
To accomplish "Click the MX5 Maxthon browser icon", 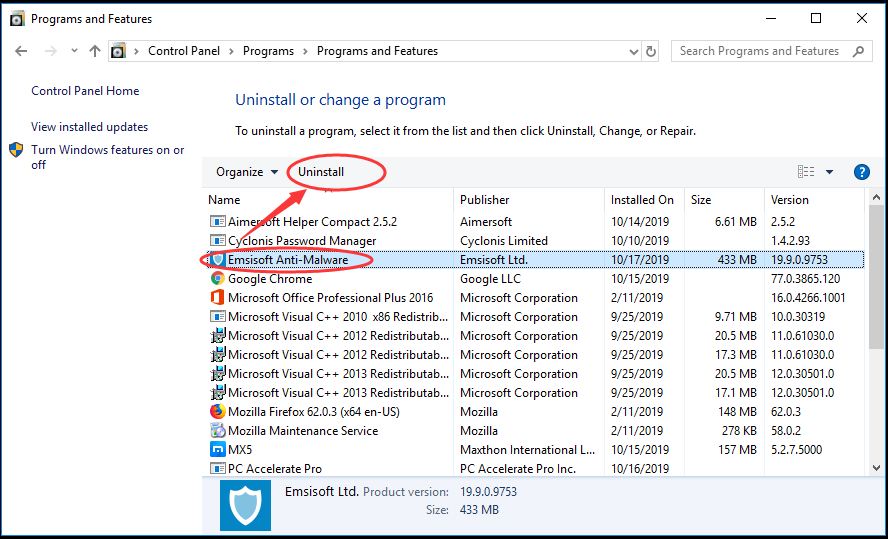I will coord(217,450).
